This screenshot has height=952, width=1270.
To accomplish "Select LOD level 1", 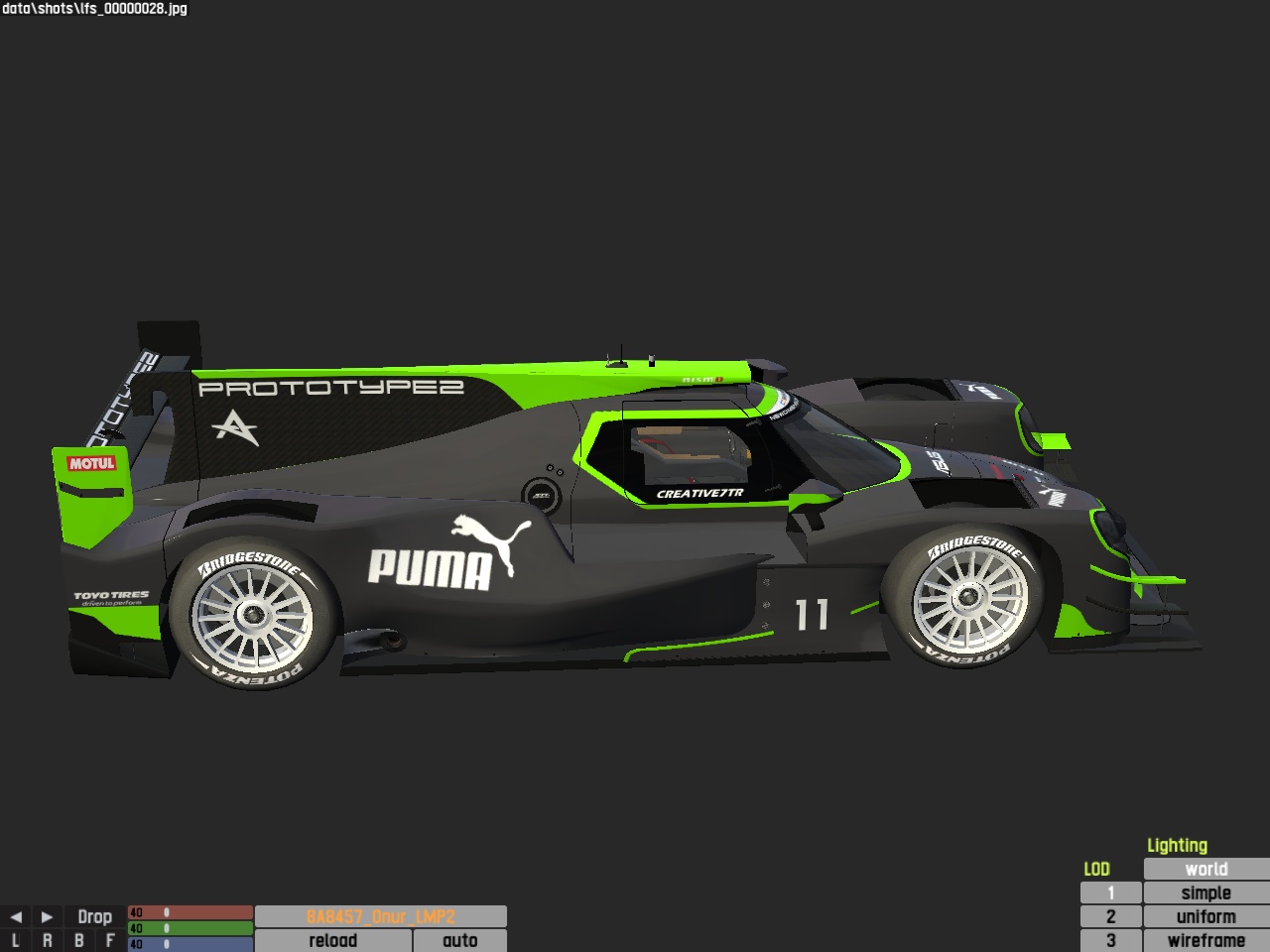I will (1111, 892).
